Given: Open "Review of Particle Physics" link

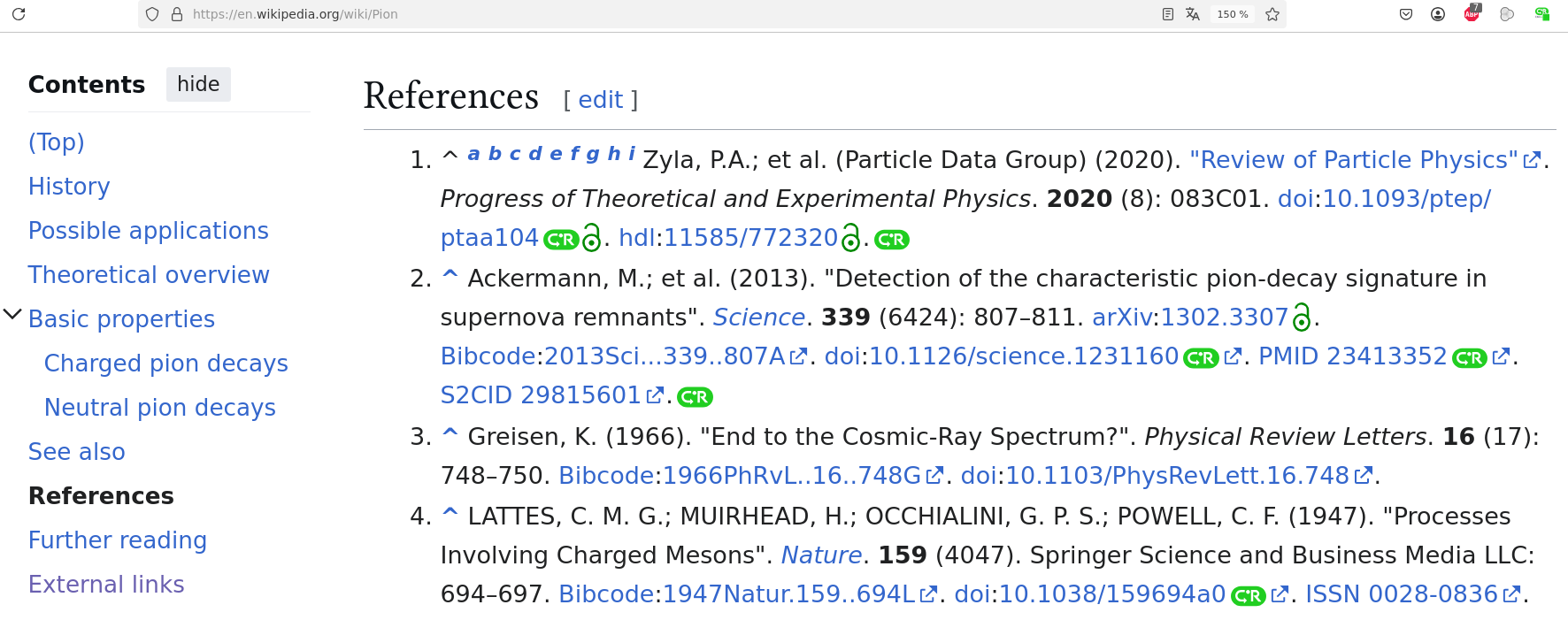Looking at the screenshot, I should [1354, 160].
